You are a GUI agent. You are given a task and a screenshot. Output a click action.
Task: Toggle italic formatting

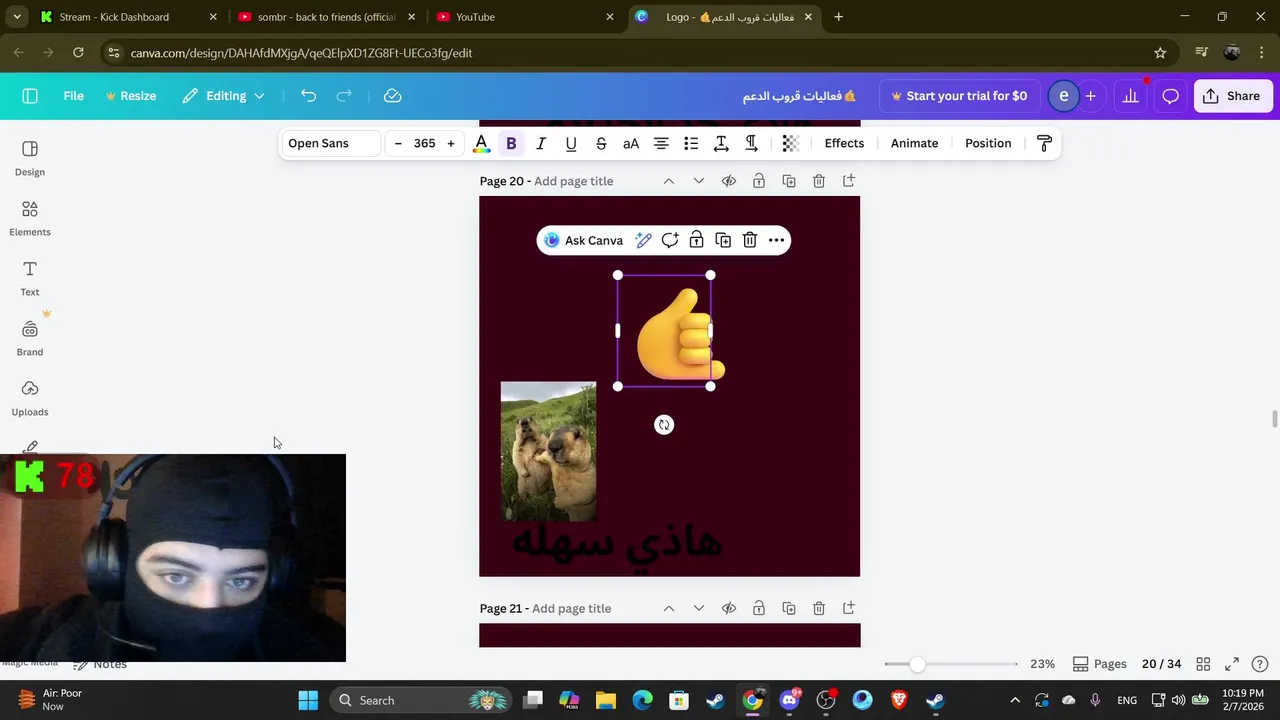541,143
